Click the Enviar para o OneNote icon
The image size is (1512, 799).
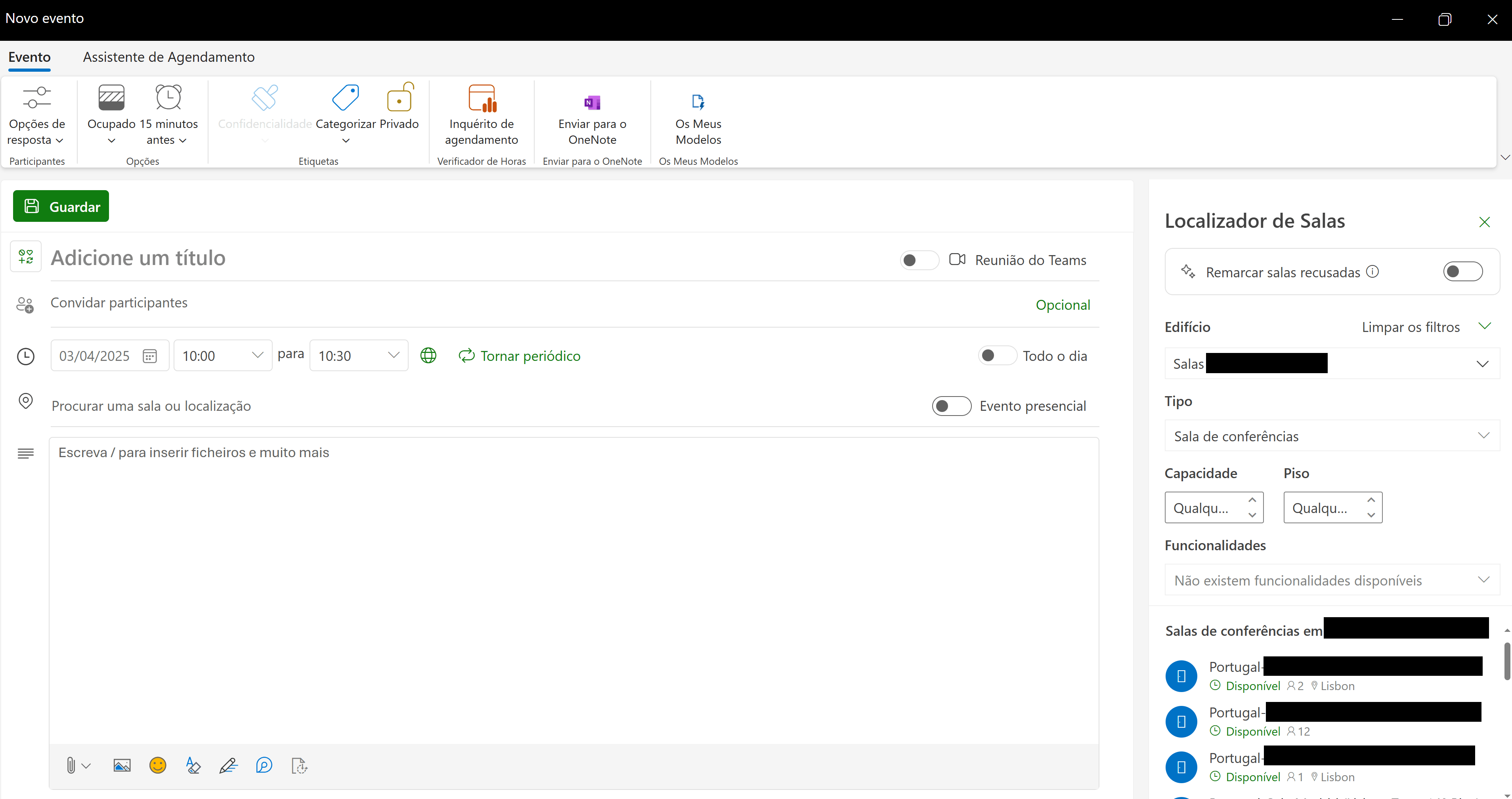pos(592,103)
